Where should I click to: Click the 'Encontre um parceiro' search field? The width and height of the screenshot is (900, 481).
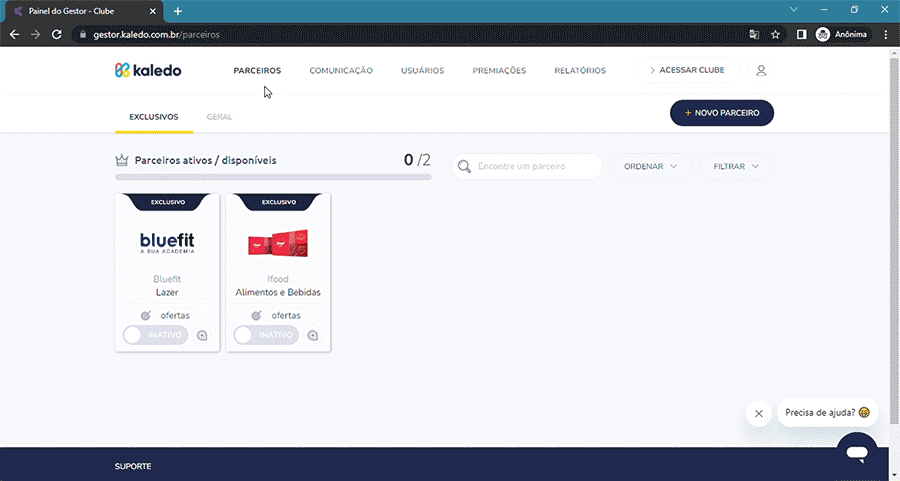pos(535,166)
